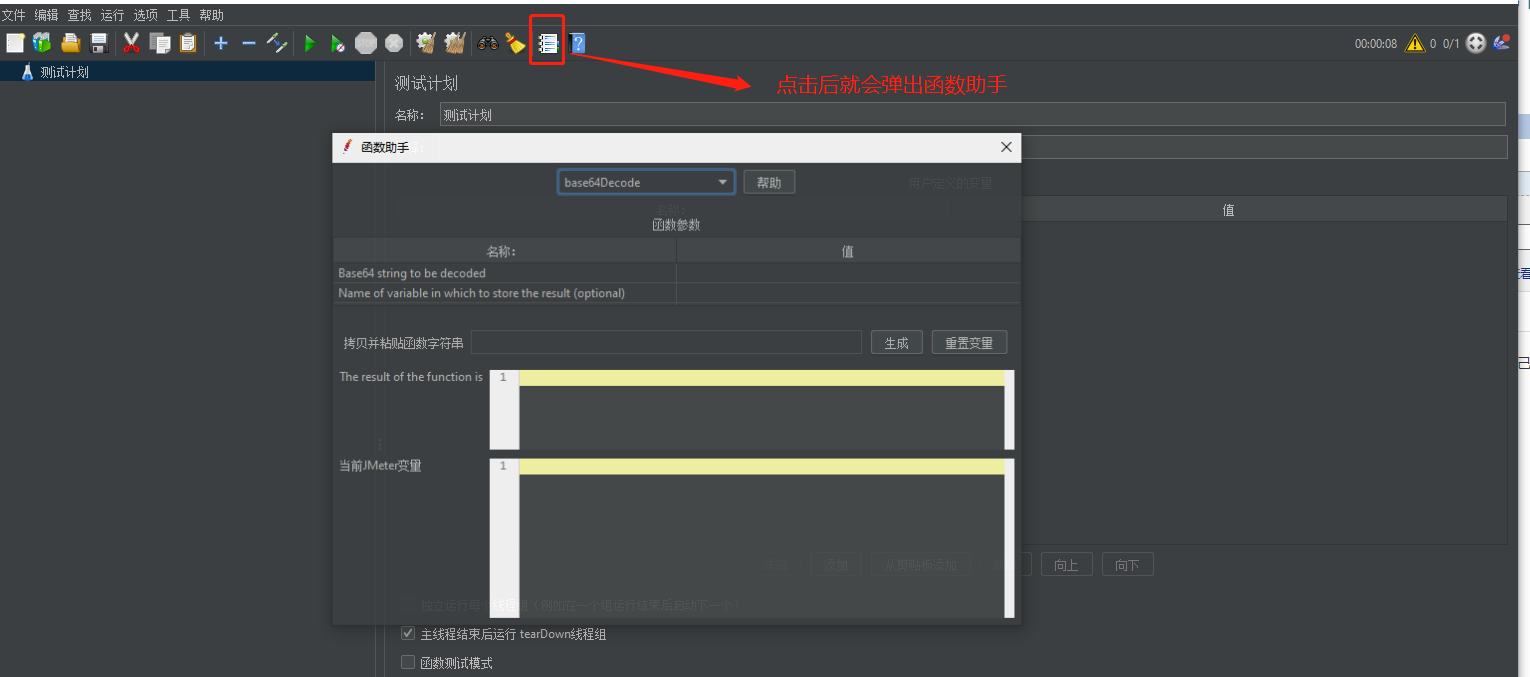The image size is (1530, 677).
Task: Click the Open file folder icon
Action: [71, 43]
